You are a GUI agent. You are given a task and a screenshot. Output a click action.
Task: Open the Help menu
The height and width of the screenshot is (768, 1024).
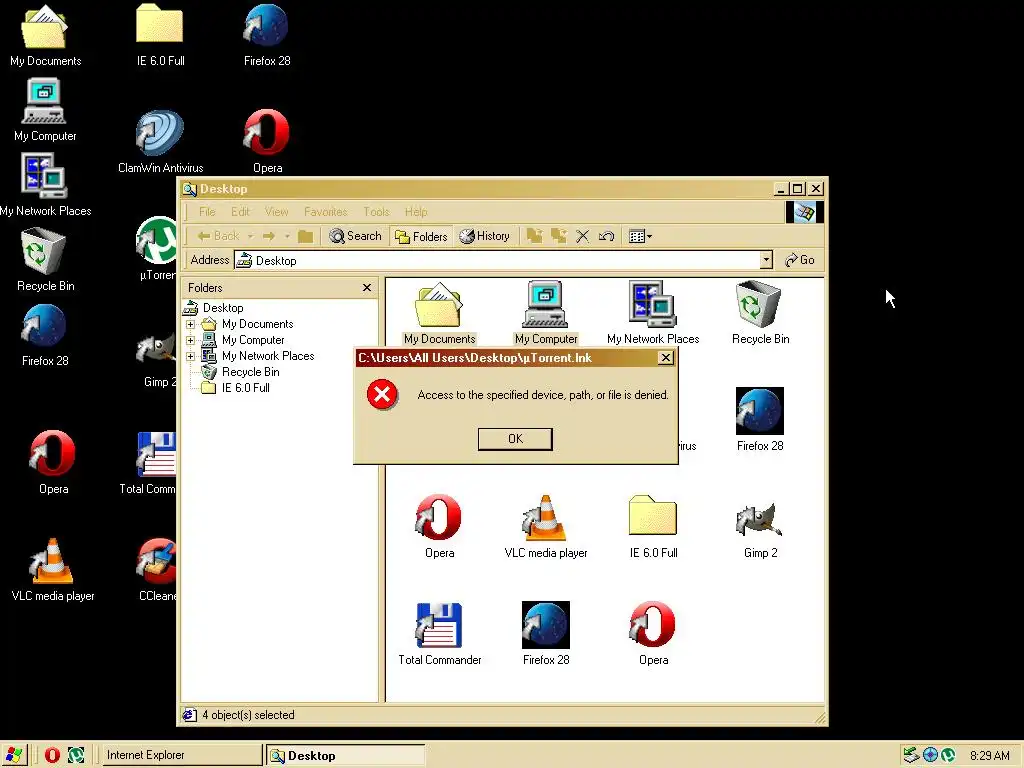pos(415,212)
